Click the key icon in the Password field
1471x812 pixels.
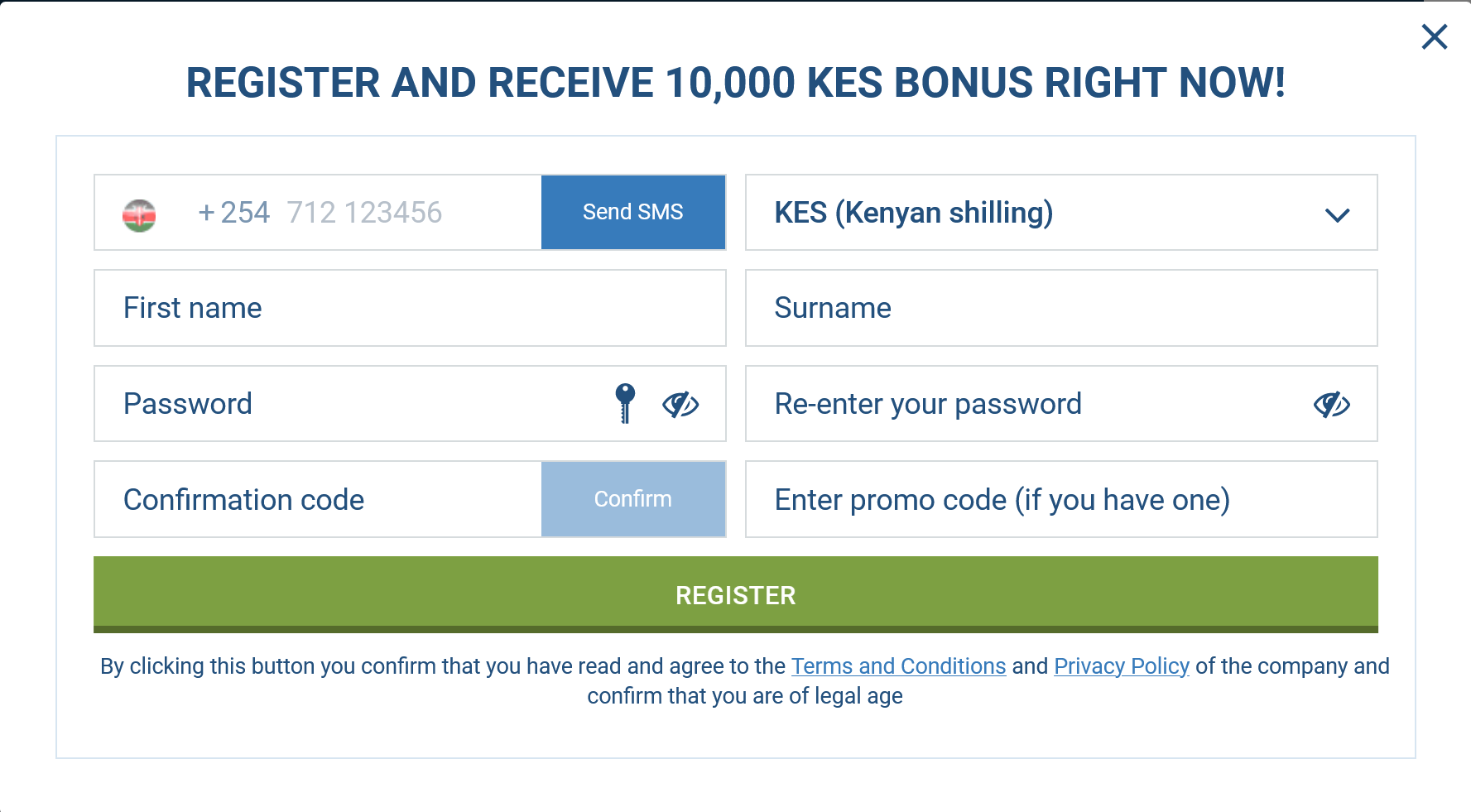625,403
